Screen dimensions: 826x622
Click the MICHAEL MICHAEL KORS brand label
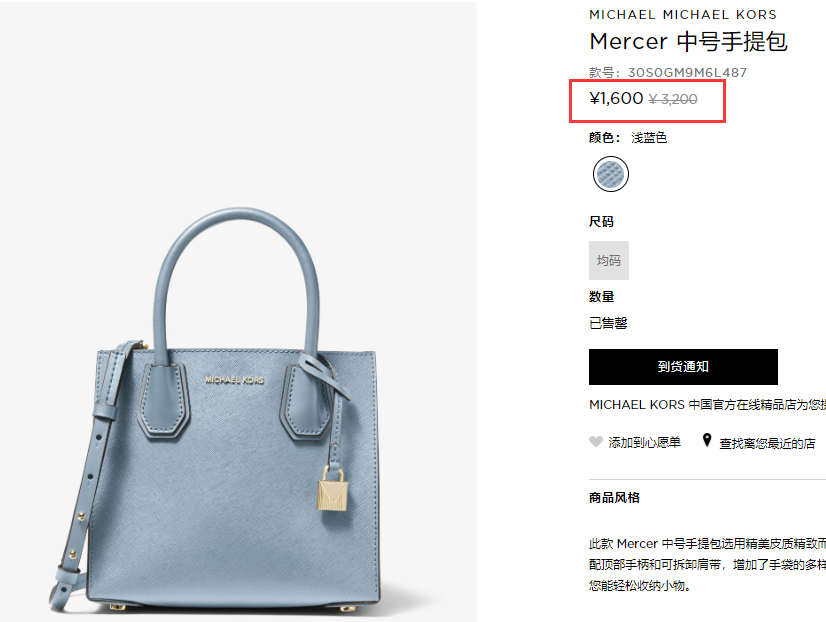coord(683,15)
